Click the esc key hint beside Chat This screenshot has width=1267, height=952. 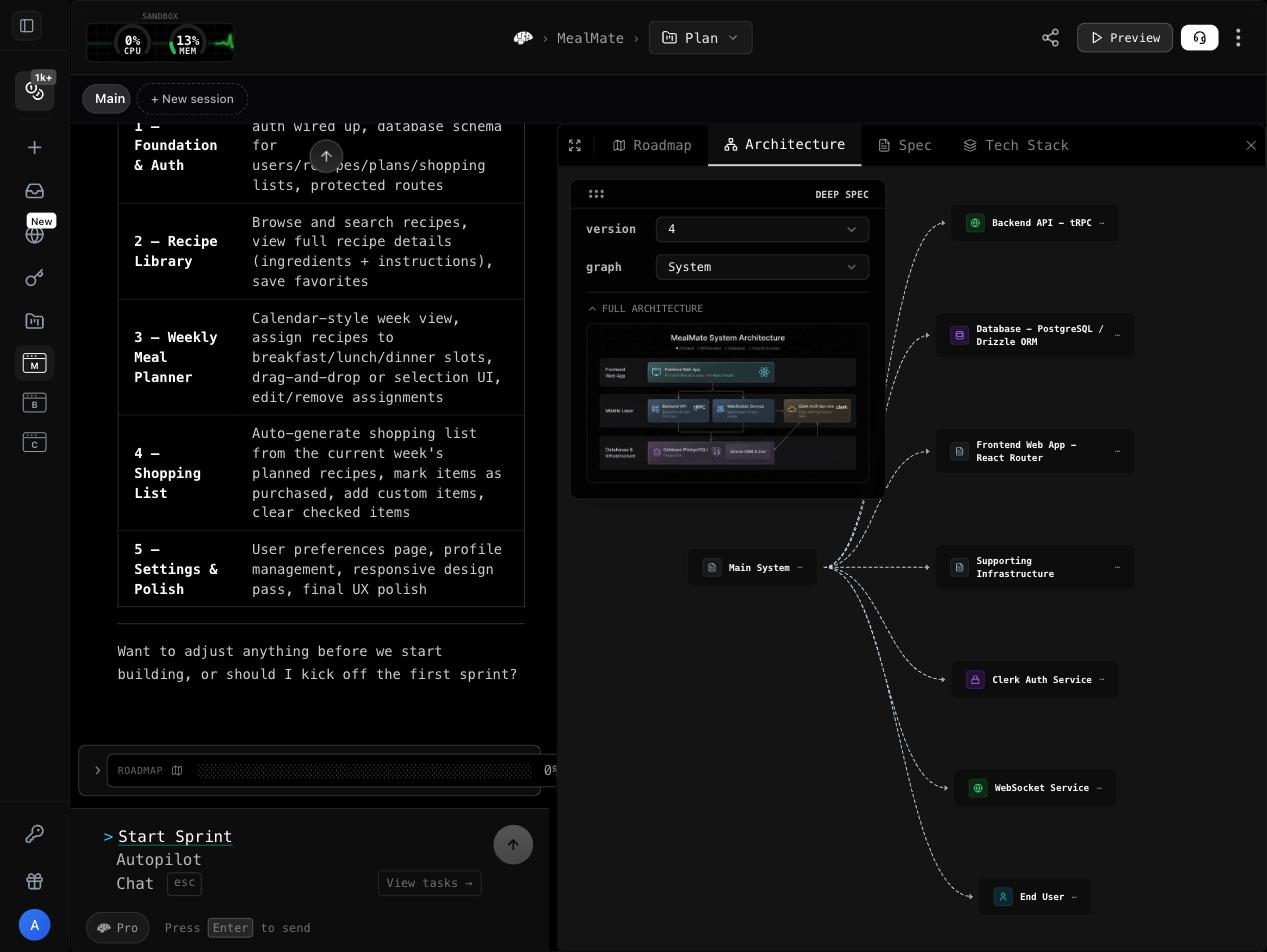point(184,883)
